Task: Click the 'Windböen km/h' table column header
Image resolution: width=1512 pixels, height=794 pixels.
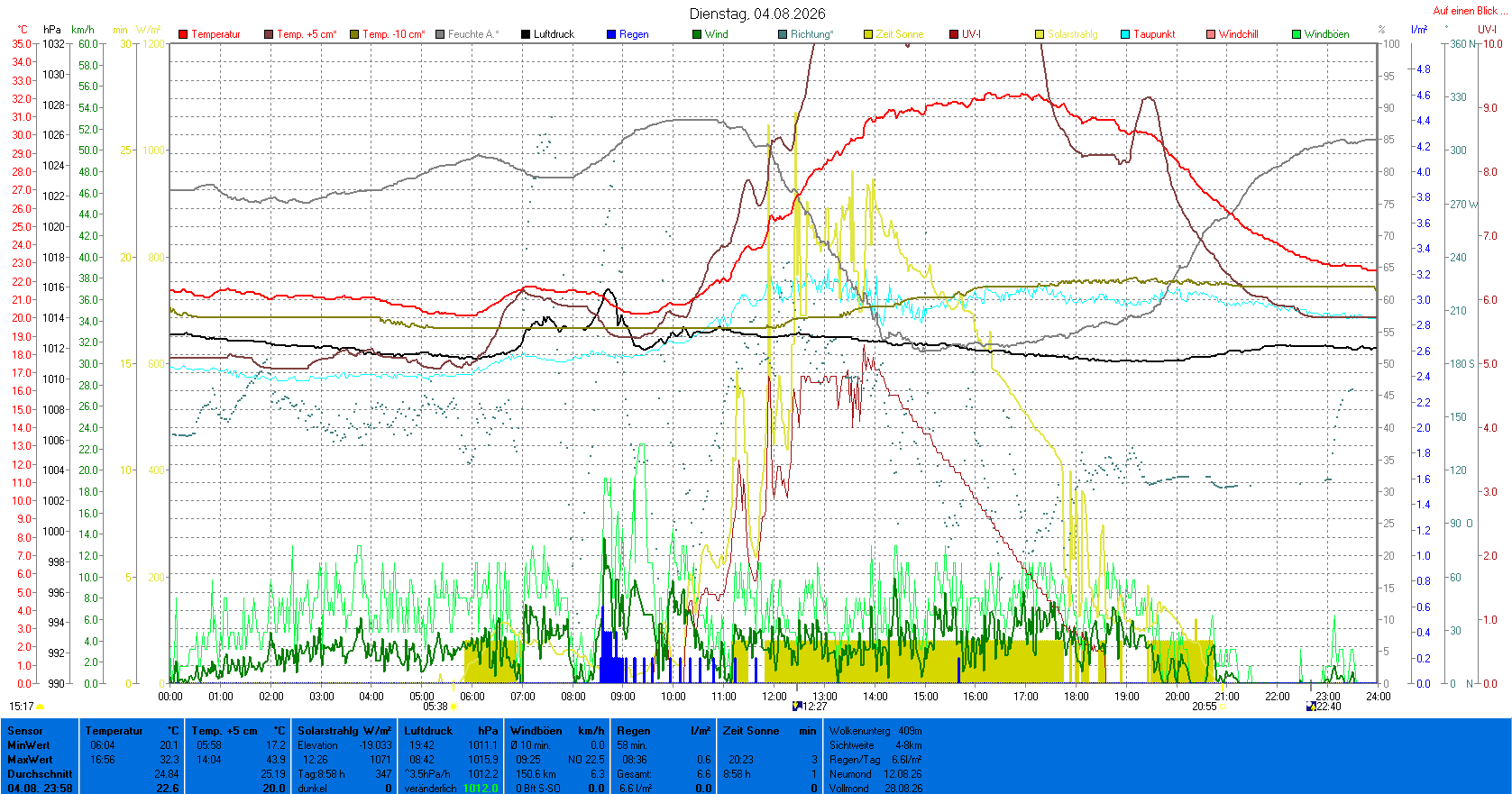Action: tap(557, 731)
